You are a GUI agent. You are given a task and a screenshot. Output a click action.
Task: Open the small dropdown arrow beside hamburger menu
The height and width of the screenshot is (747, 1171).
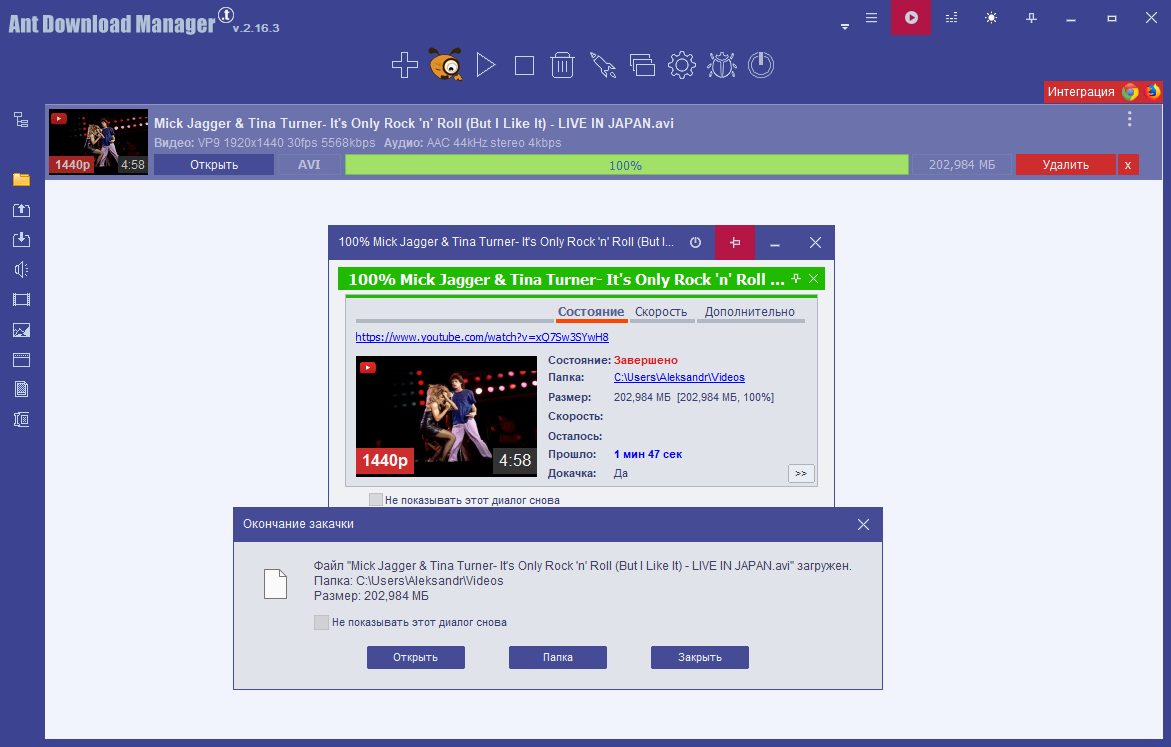pyautogui.click(x=845, y=26)
